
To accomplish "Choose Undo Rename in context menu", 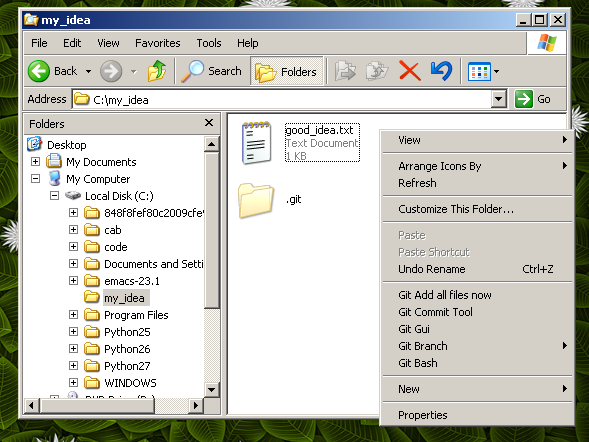I will (477, 269).
